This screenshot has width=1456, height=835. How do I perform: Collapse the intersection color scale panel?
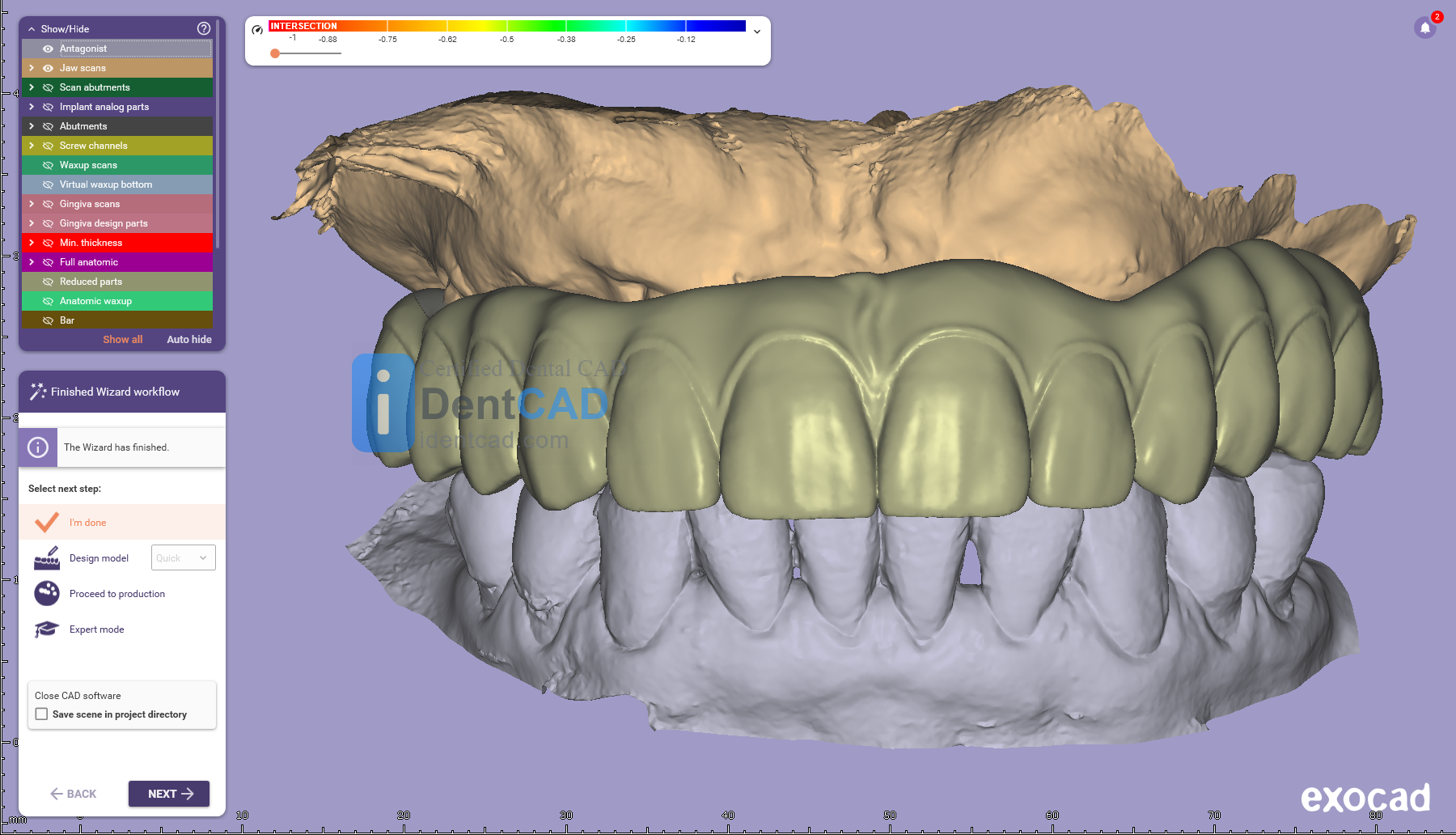point(757,32)
